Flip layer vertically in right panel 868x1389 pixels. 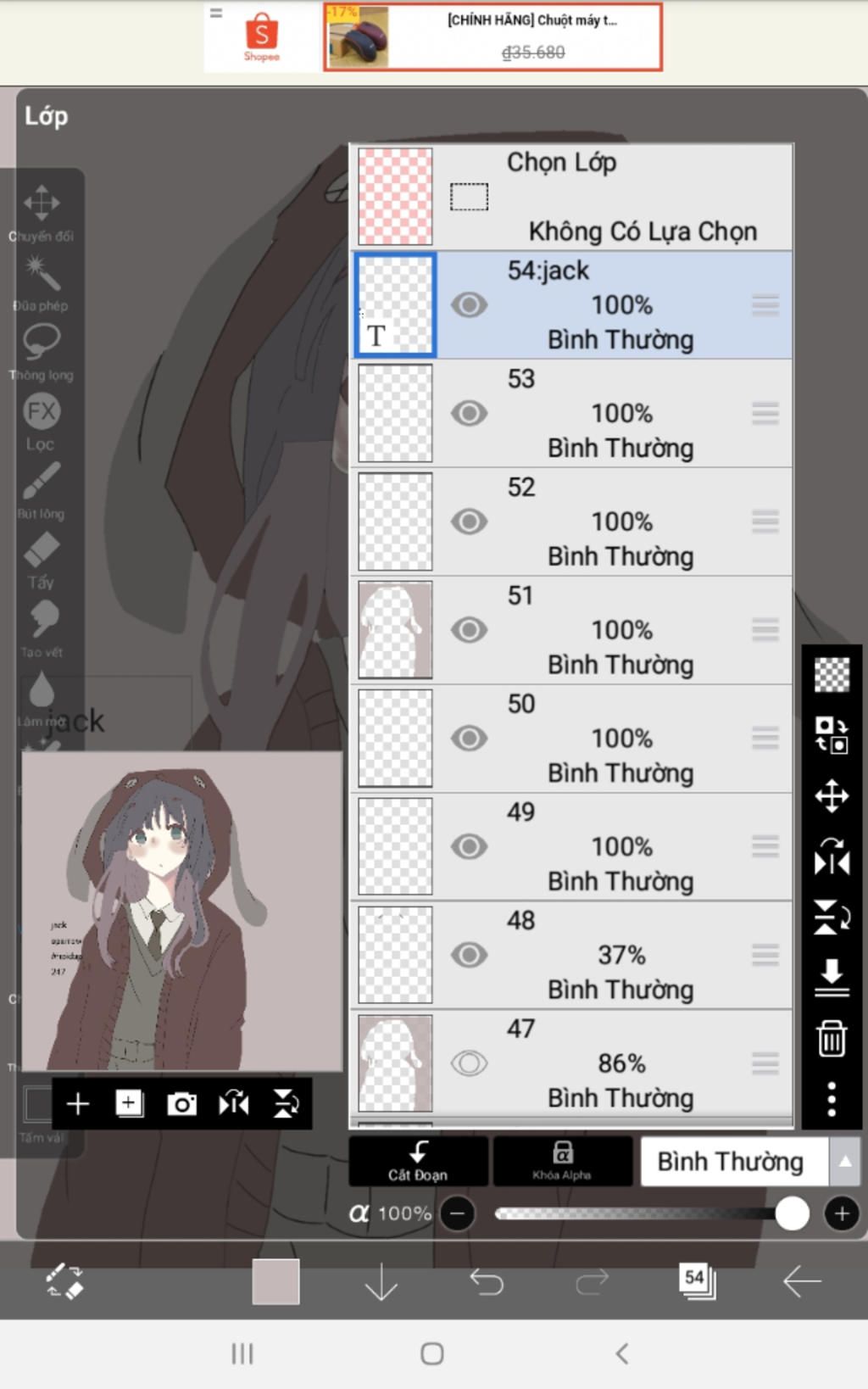click(832, 917)
